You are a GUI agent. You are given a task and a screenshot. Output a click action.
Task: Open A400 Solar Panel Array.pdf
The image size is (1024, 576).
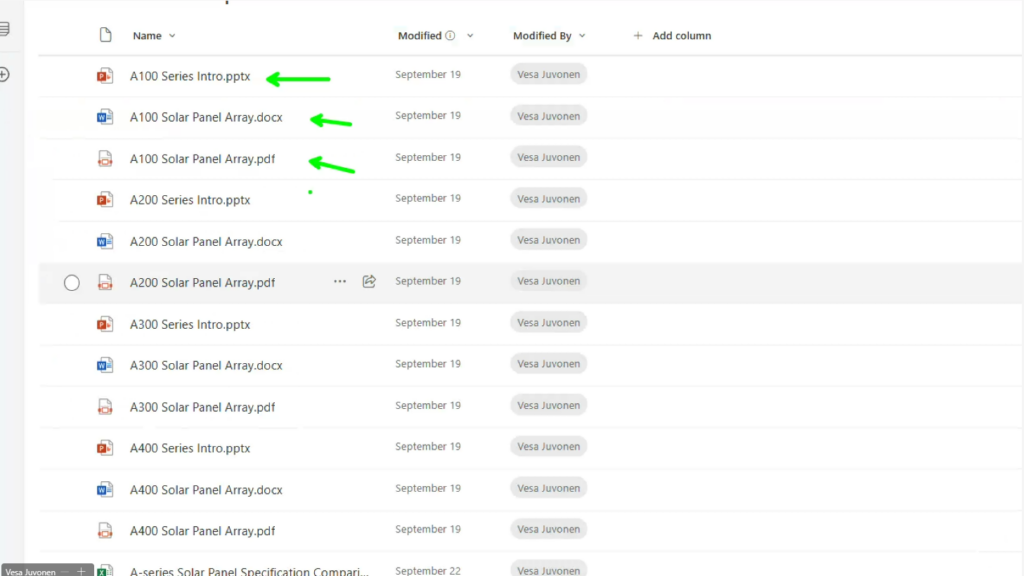(x=202, y=531)
